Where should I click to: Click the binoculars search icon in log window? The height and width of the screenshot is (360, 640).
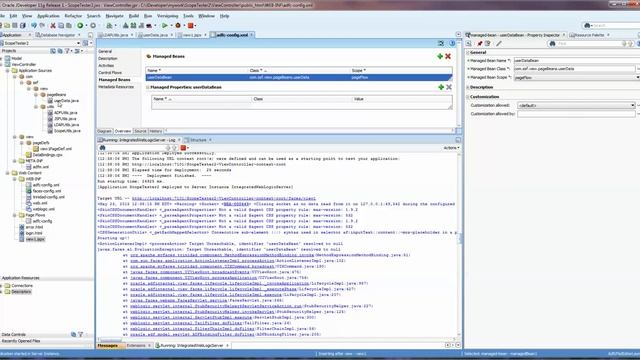tap(102, 148)
